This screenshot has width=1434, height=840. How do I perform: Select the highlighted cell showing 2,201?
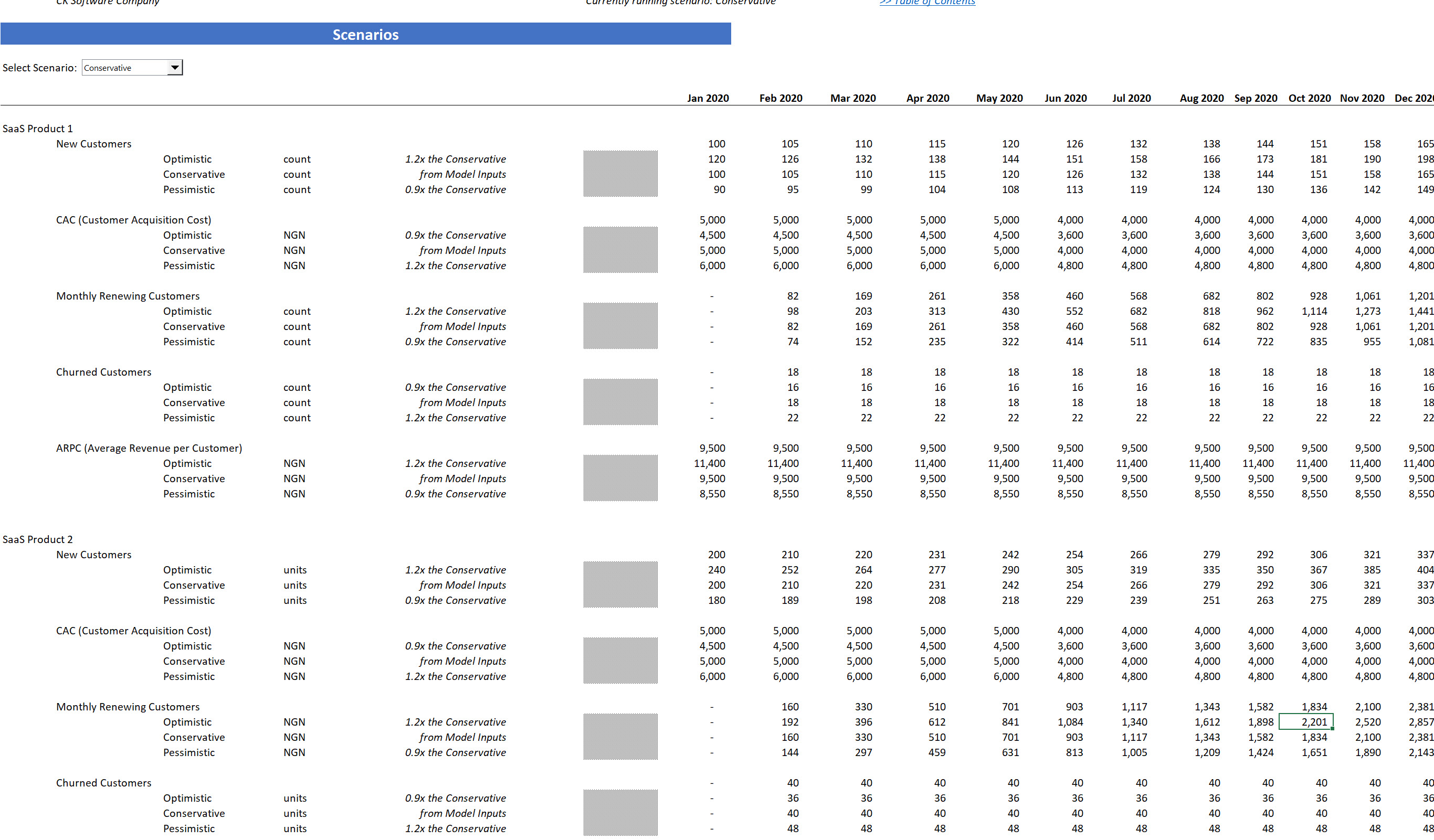click(x=1305, y=722)
